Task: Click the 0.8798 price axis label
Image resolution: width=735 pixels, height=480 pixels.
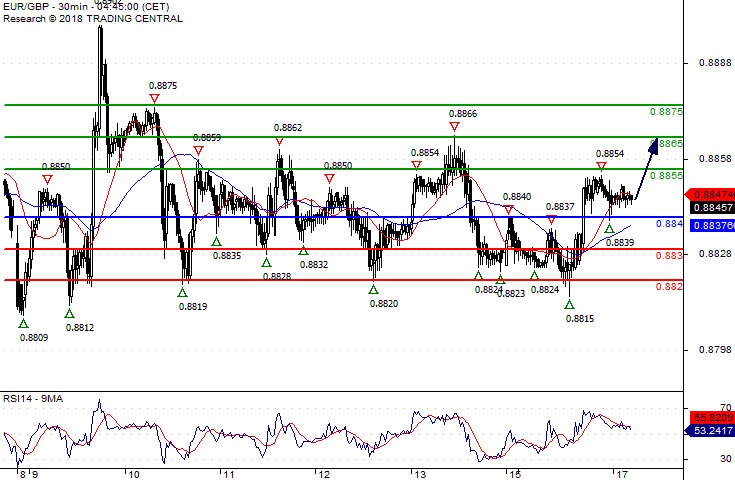Action: click(x=715, y=350)
